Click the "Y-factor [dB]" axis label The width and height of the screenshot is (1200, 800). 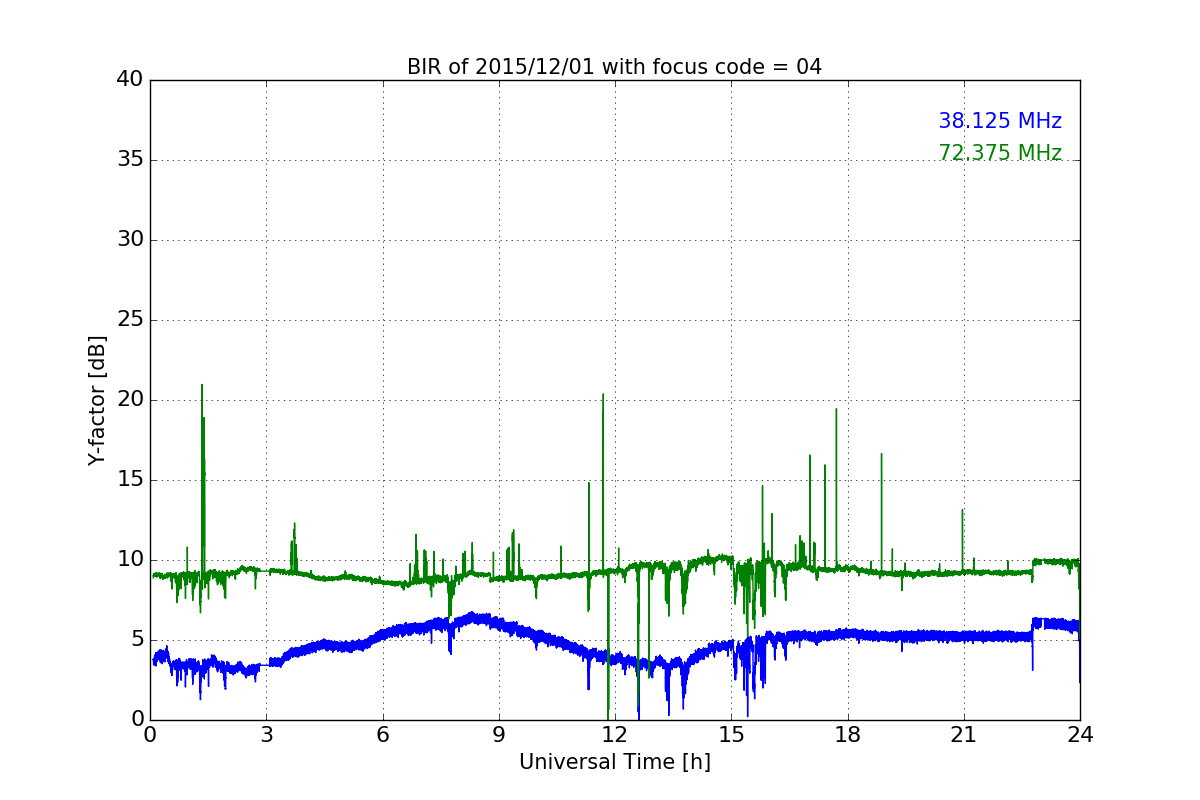(x=97, y=400)
